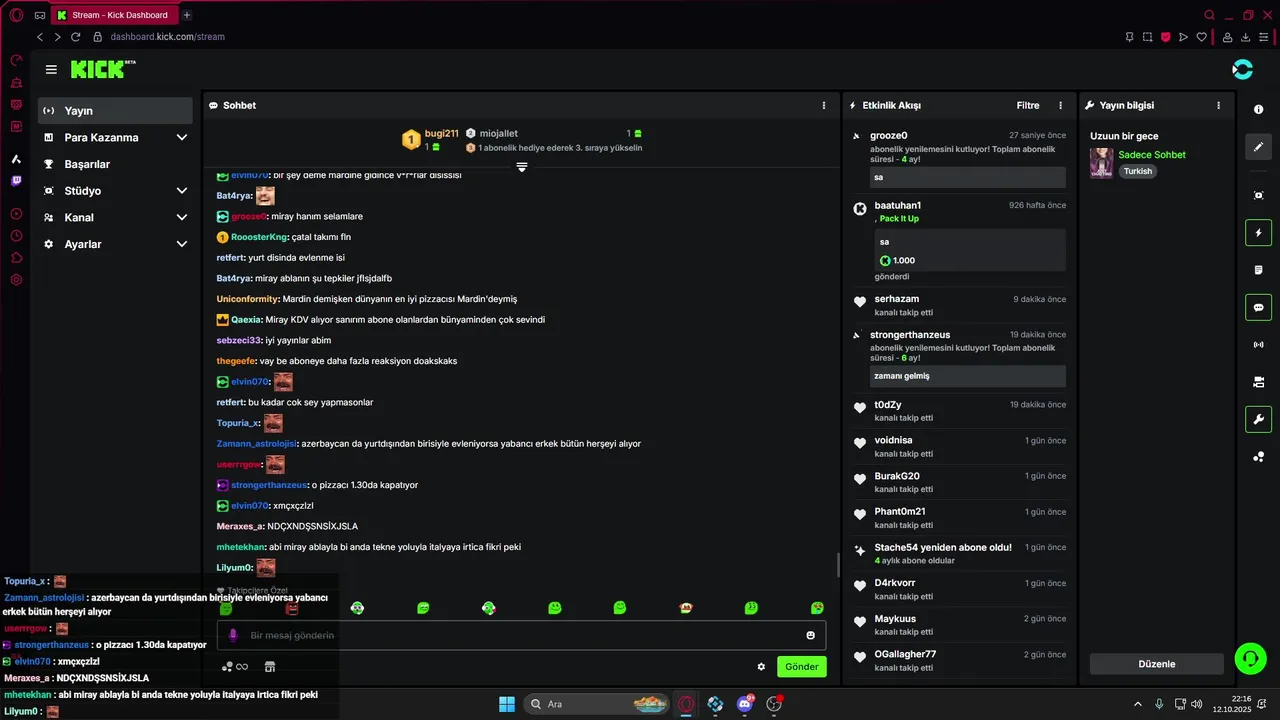The height and width of the screenshot is (720, 1280).
Task: Open Opera sidebar settings gear
Action: [x=16, y=279]
